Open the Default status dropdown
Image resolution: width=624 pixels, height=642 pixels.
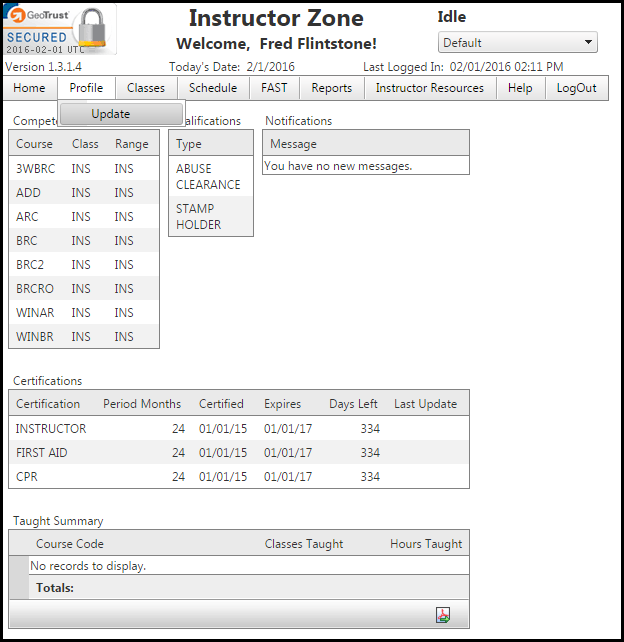(x=517, y=43)
